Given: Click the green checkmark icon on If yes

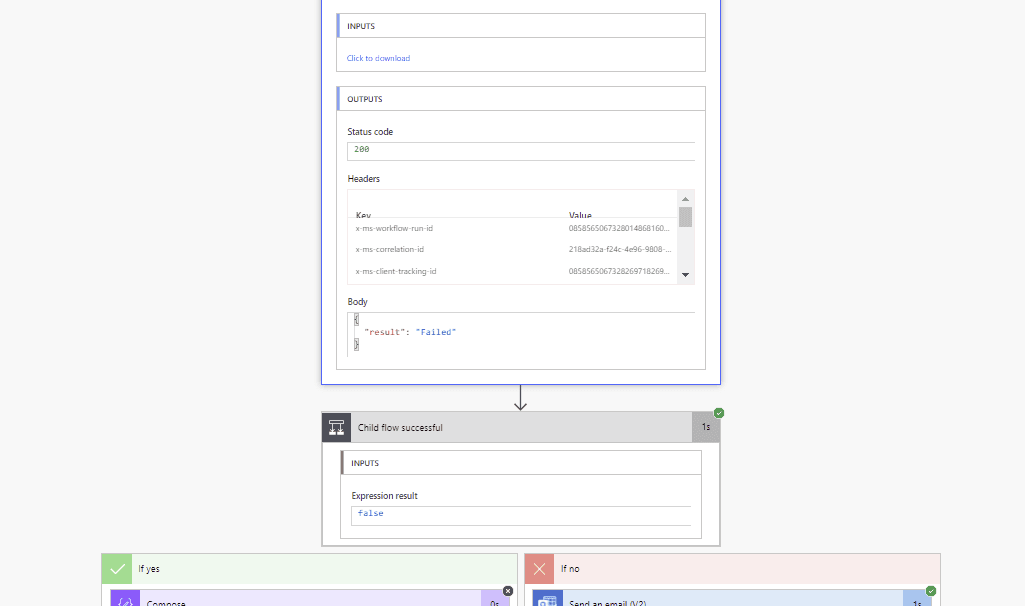Looking at the screenshot, I should 117,569.
